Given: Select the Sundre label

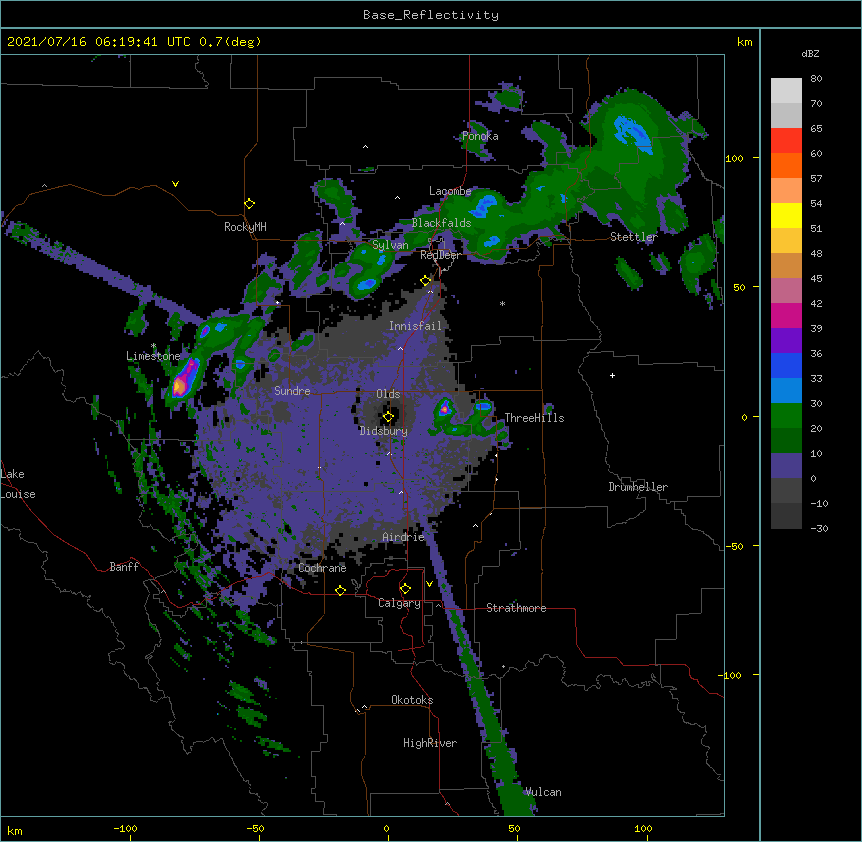Looking at the screenshot, I should (292, 391).
